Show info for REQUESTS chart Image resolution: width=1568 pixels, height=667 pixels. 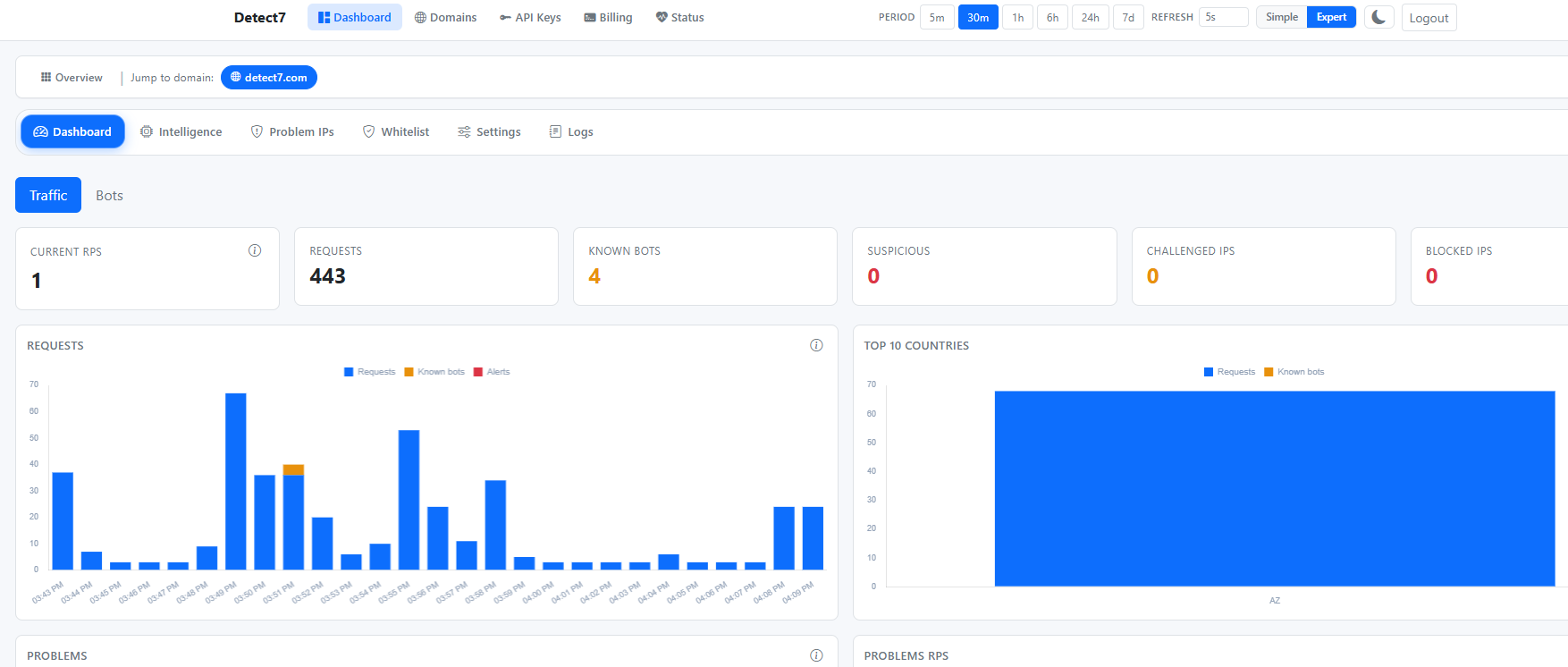tap(816, 345)
